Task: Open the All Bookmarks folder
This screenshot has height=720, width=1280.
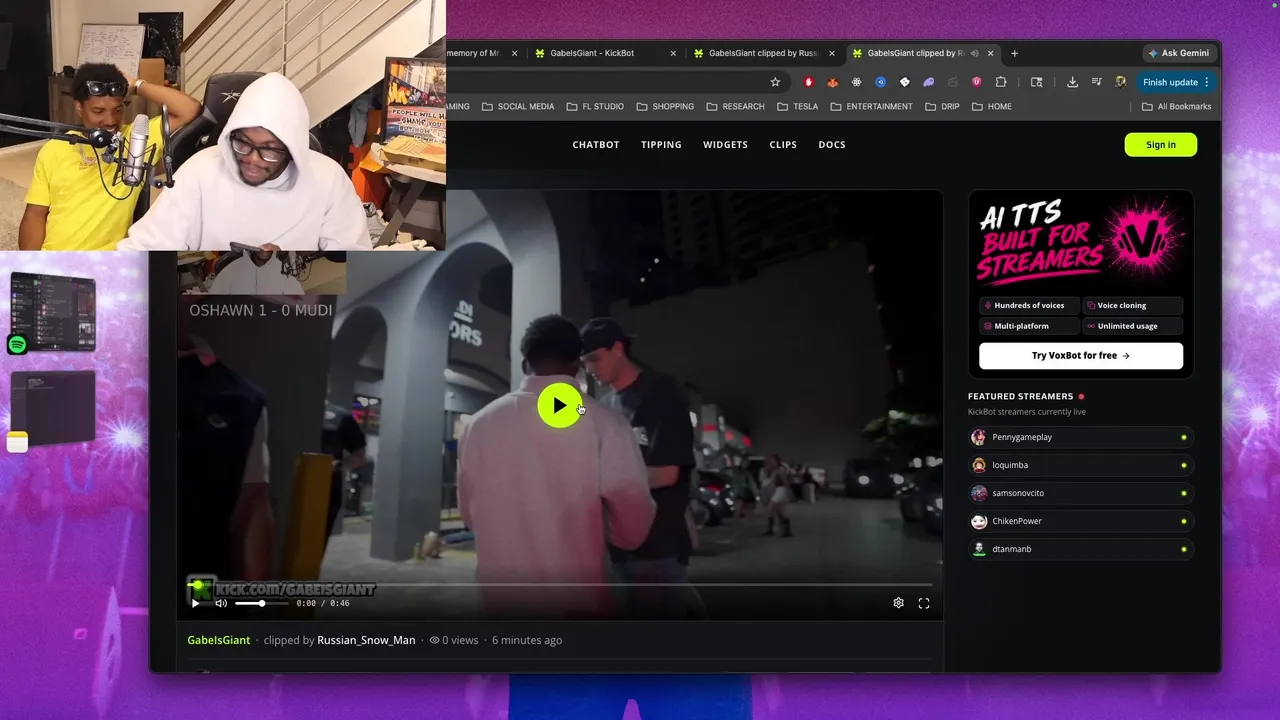Action: coord(1177,106)
